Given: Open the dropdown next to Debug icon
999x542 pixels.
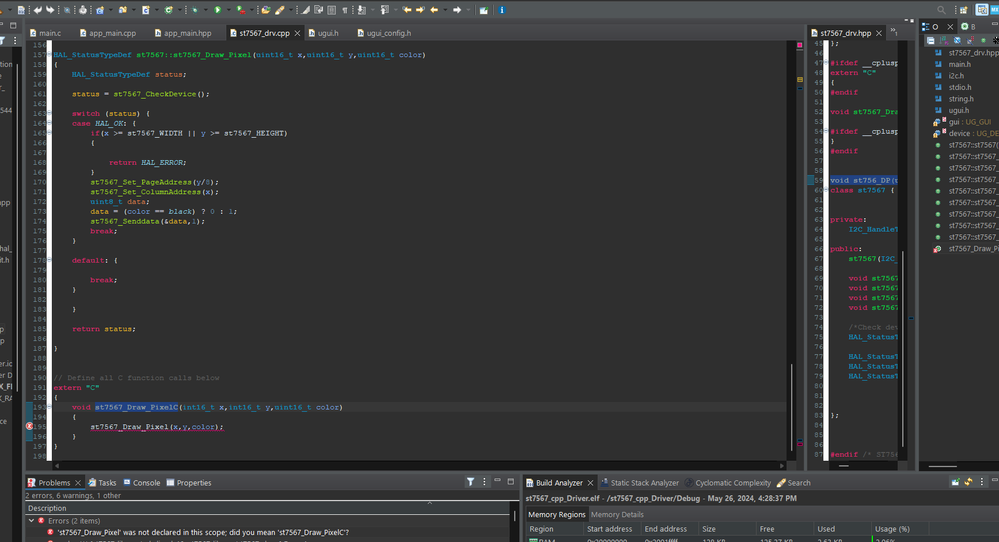Looking at the screenshot, I should [205, 10].
